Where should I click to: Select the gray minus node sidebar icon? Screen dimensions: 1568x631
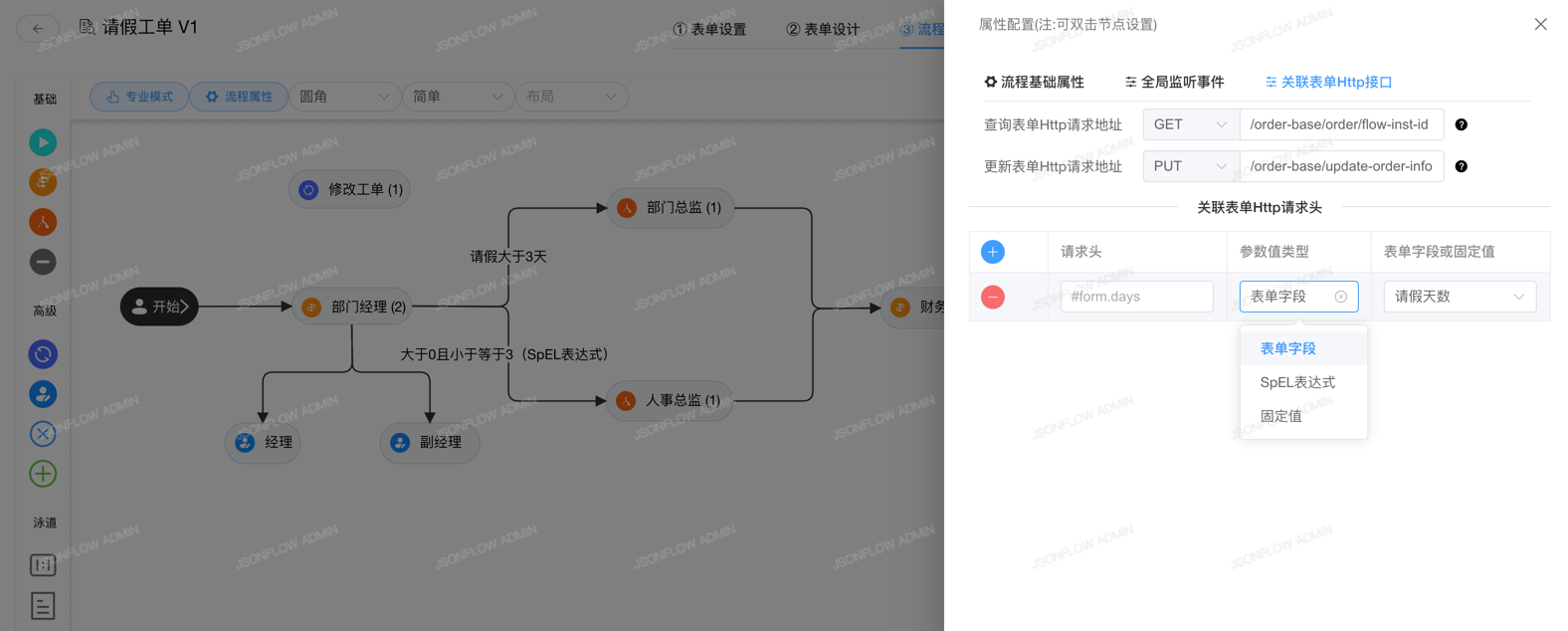click(x=43, y=262)
